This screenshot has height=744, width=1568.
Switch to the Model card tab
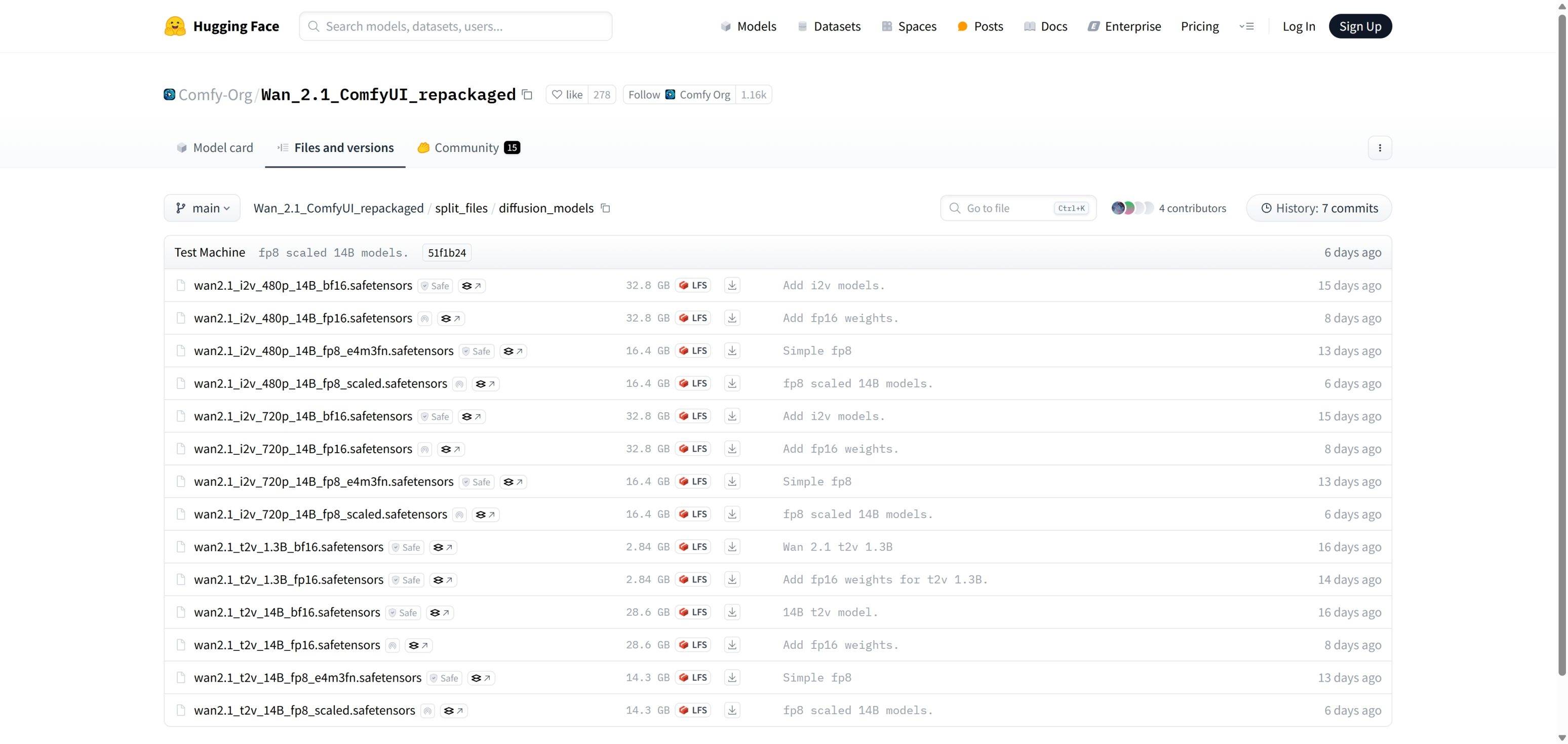coord(214,148)
